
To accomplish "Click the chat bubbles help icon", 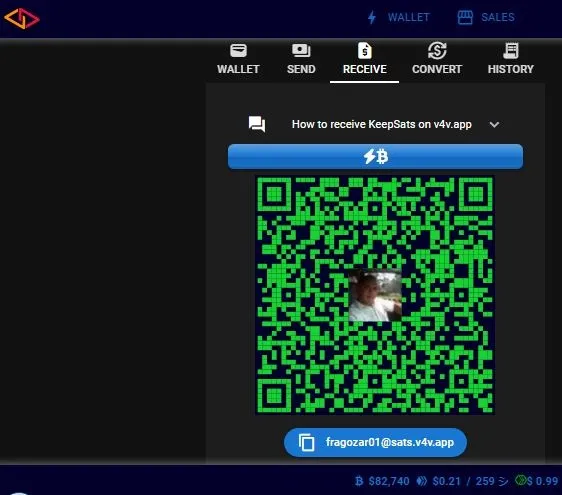I will (257, 124).
